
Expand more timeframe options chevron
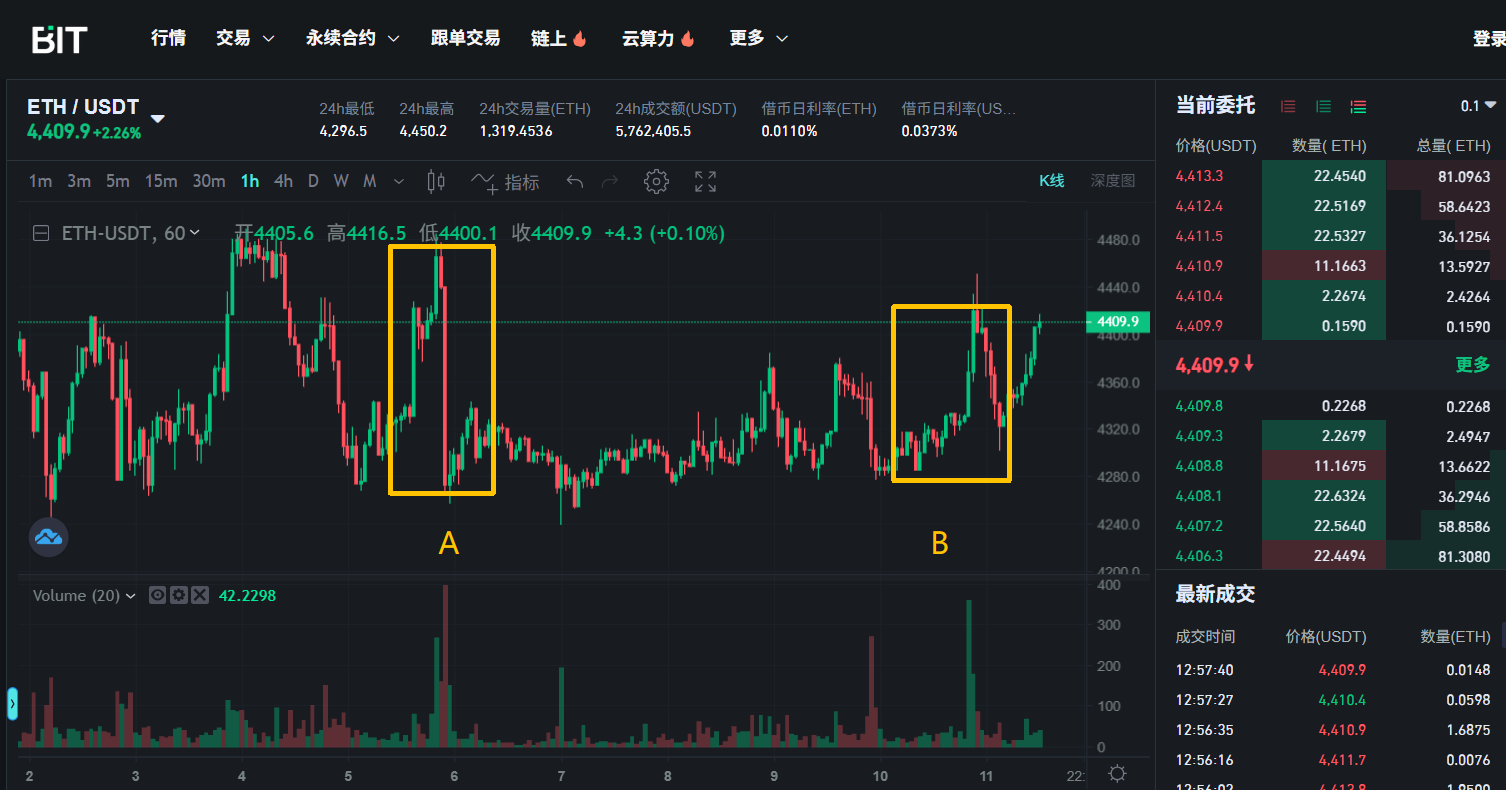400,182
